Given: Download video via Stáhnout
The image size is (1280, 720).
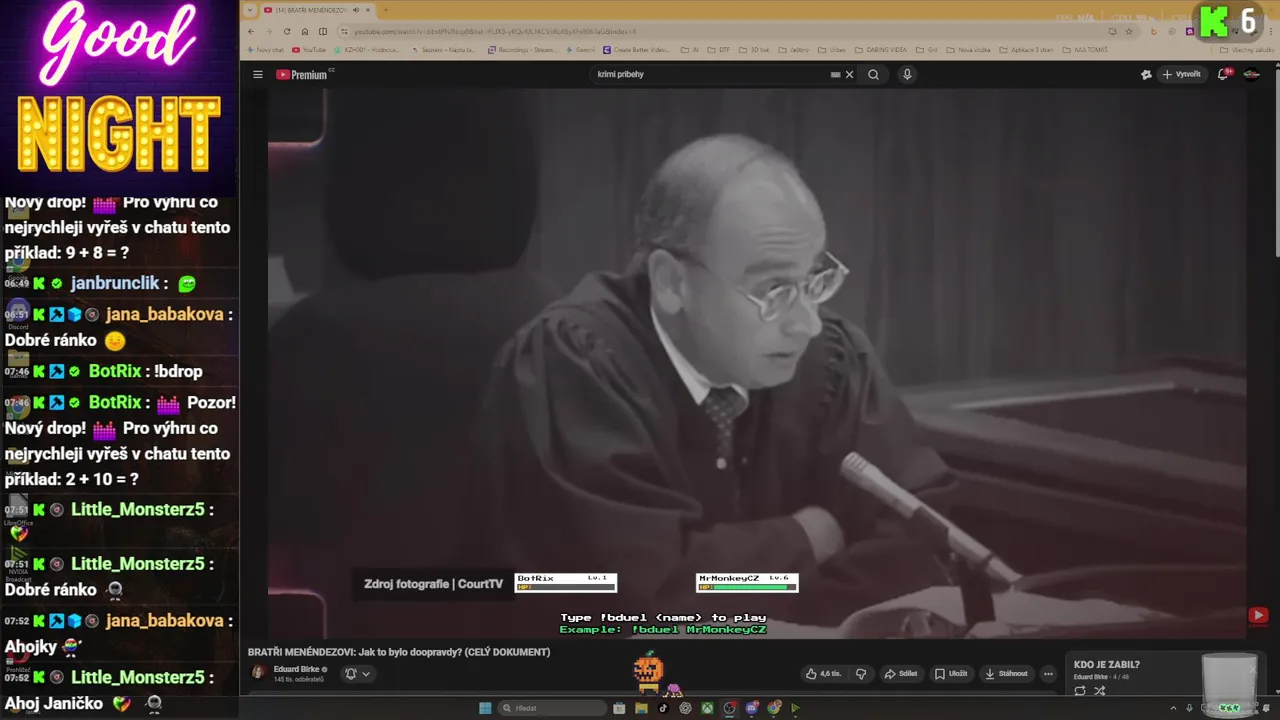Looking at the screenshot, I should [x=1006, y=674].
